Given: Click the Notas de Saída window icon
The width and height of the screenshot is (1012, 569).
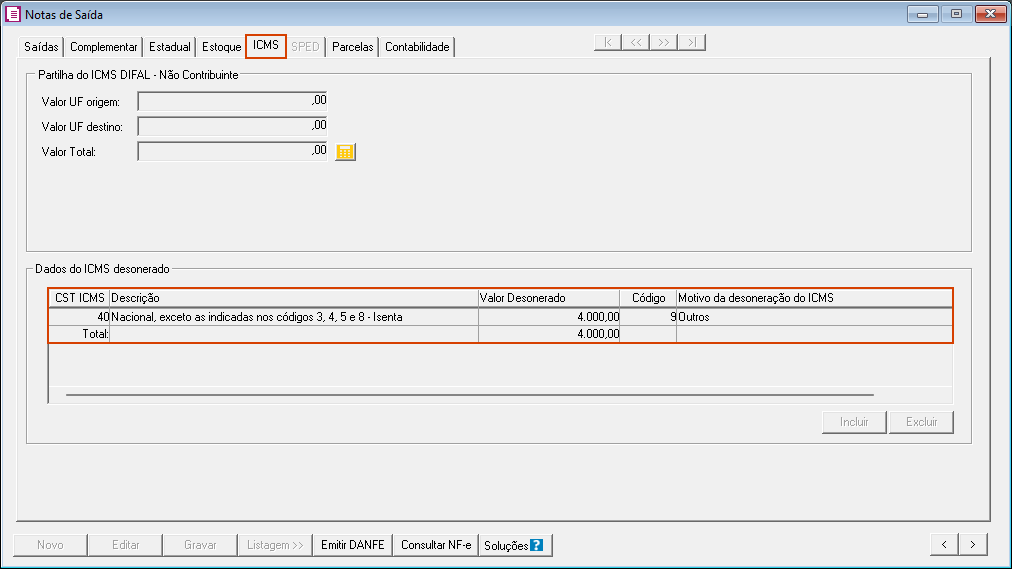Looking at the screenshot, I should (x=13, y=15).
